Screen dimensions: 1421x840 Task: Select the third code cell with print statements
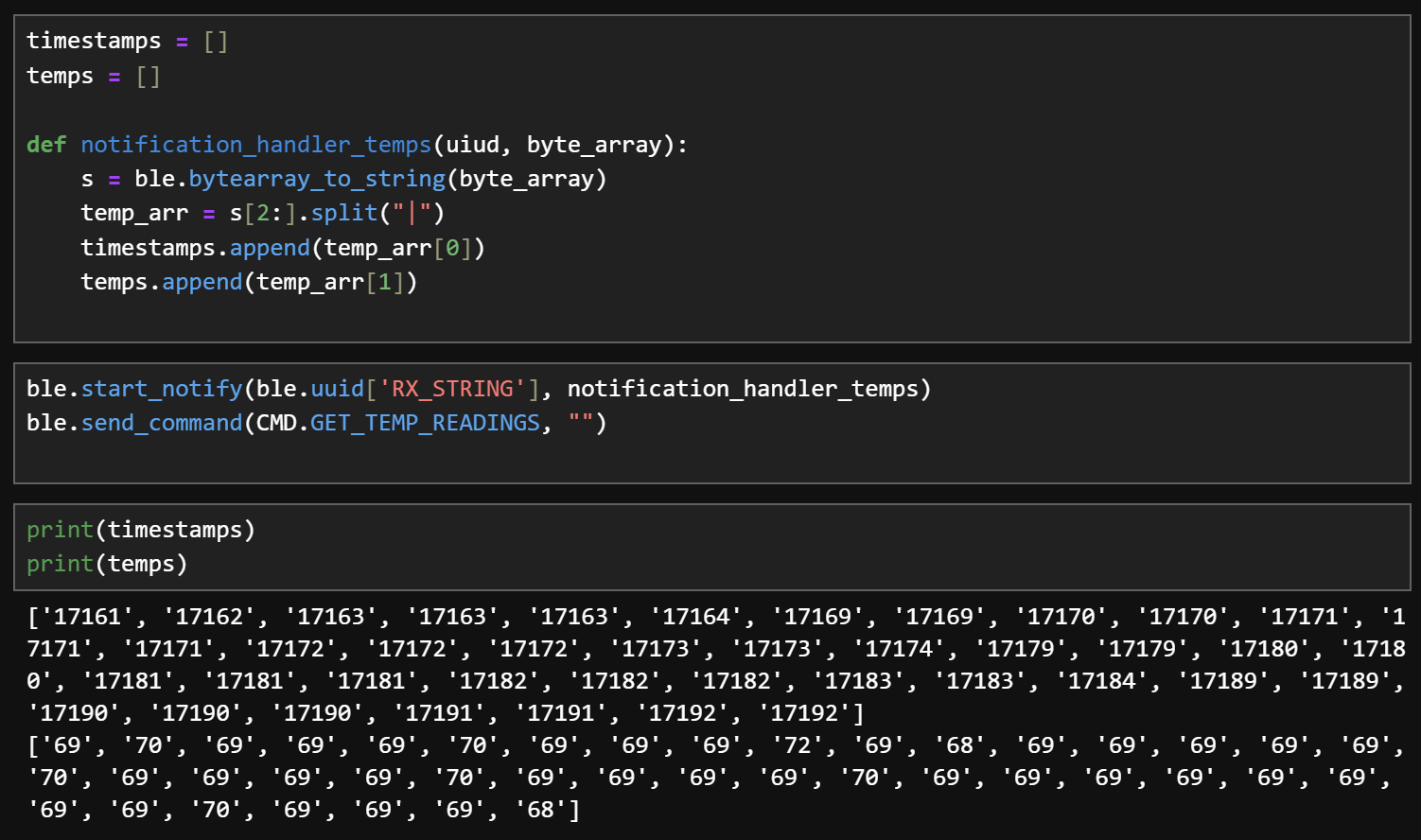pos(712,547)
